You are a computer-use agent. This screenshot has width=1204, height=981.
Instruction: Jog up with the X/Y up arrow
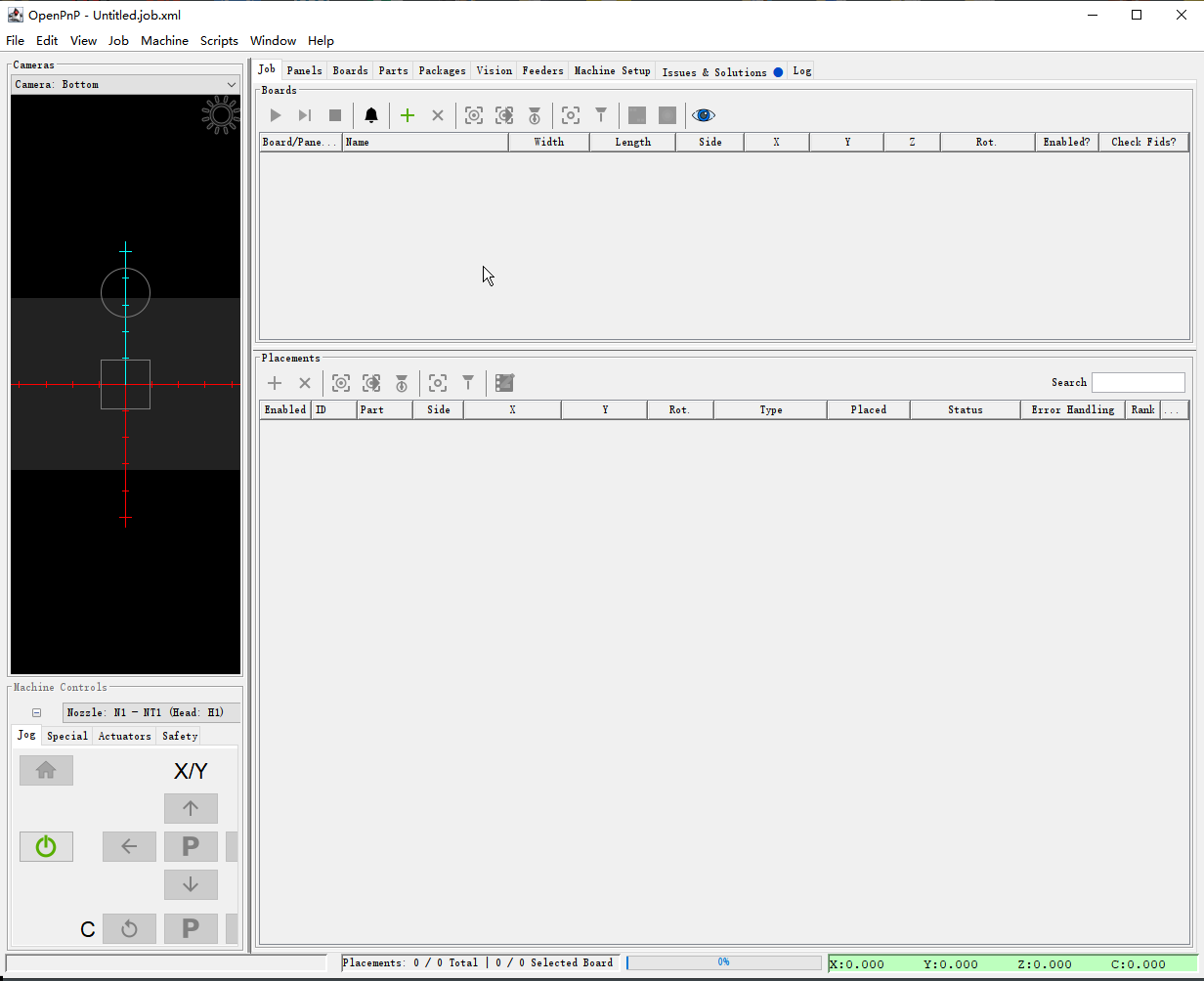pyautogui.click(x=191, y=808)
